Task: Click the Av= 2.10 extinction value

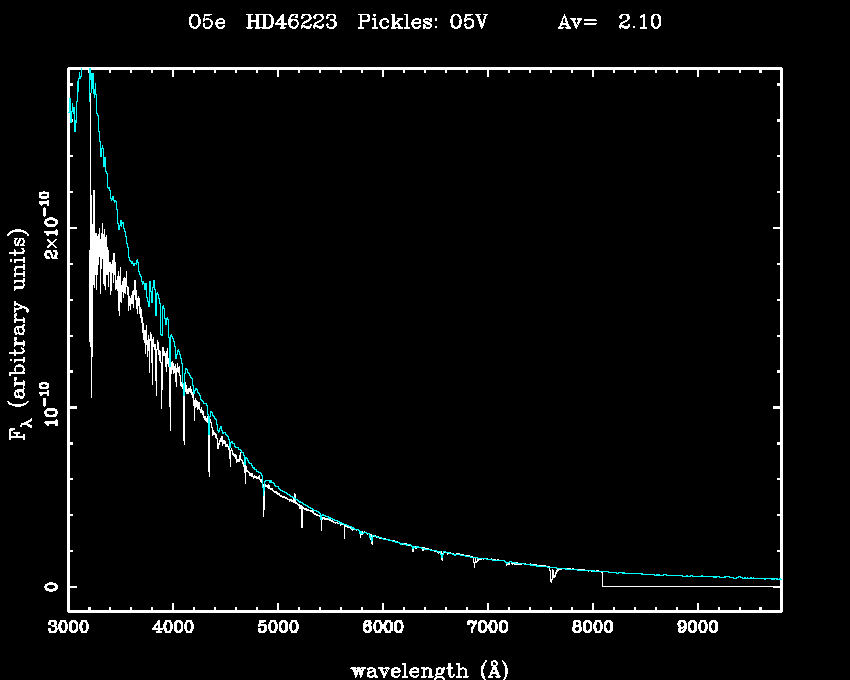Action: tap(609, 22)
